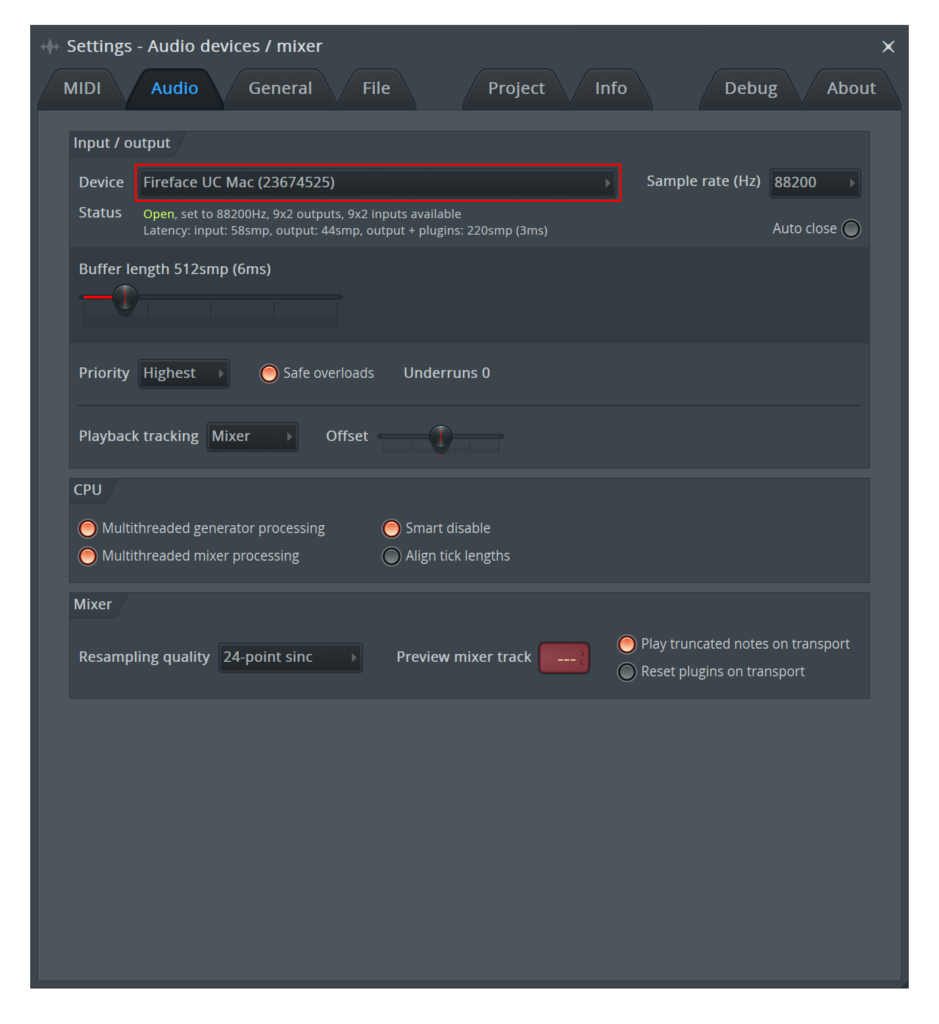This screenshot has height=1024, width=939.
Task: Go to the File tab
Action: tap(376, 88)
